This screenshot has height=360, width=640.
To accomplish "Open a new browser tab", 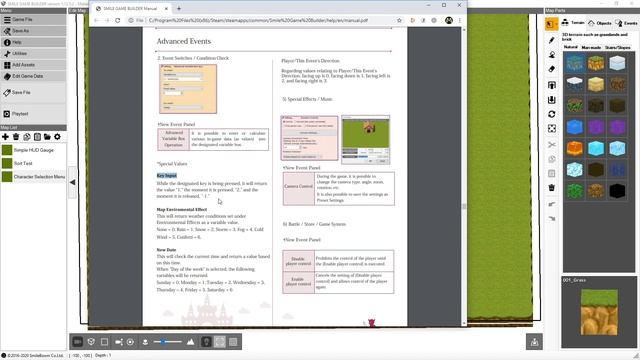I will pos(179,8).
